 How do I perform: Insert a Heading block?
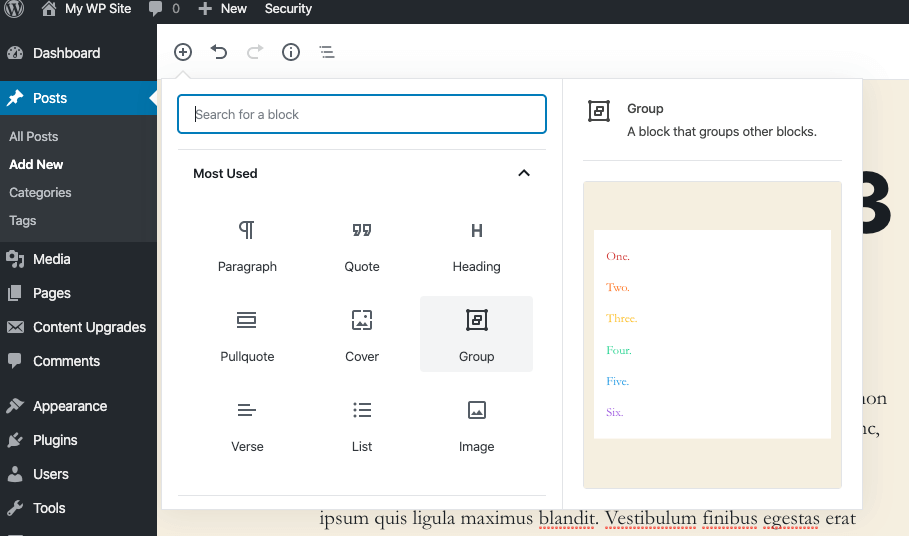[x=477, y=246]
